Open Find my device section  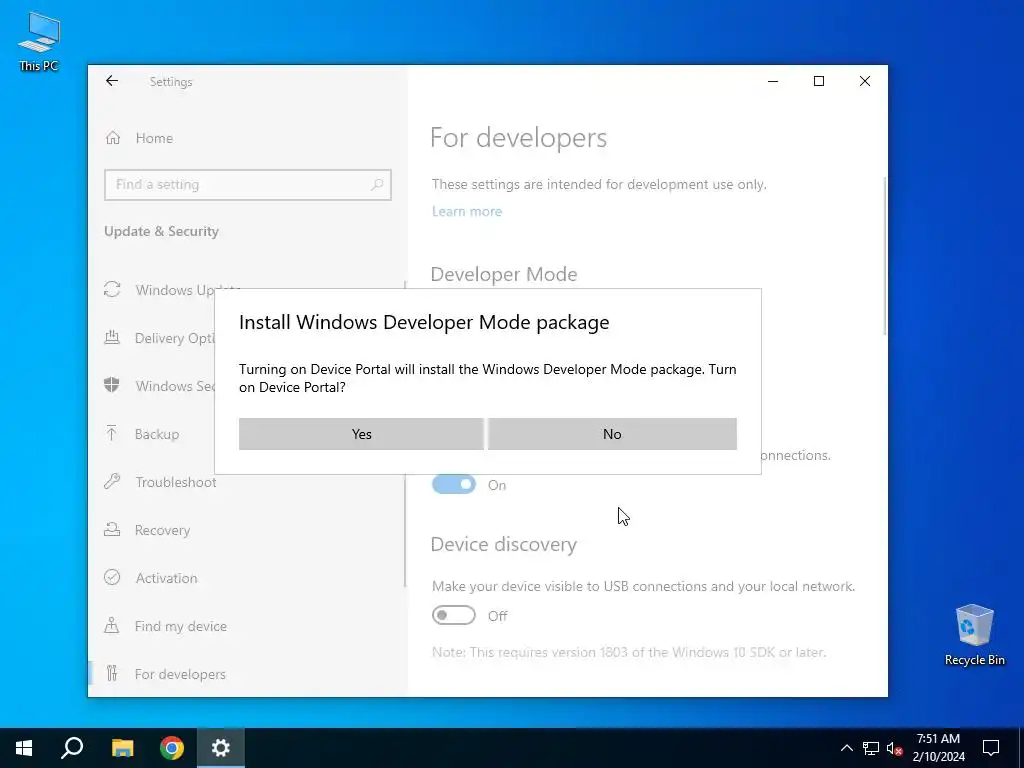[x=181, y=626]
